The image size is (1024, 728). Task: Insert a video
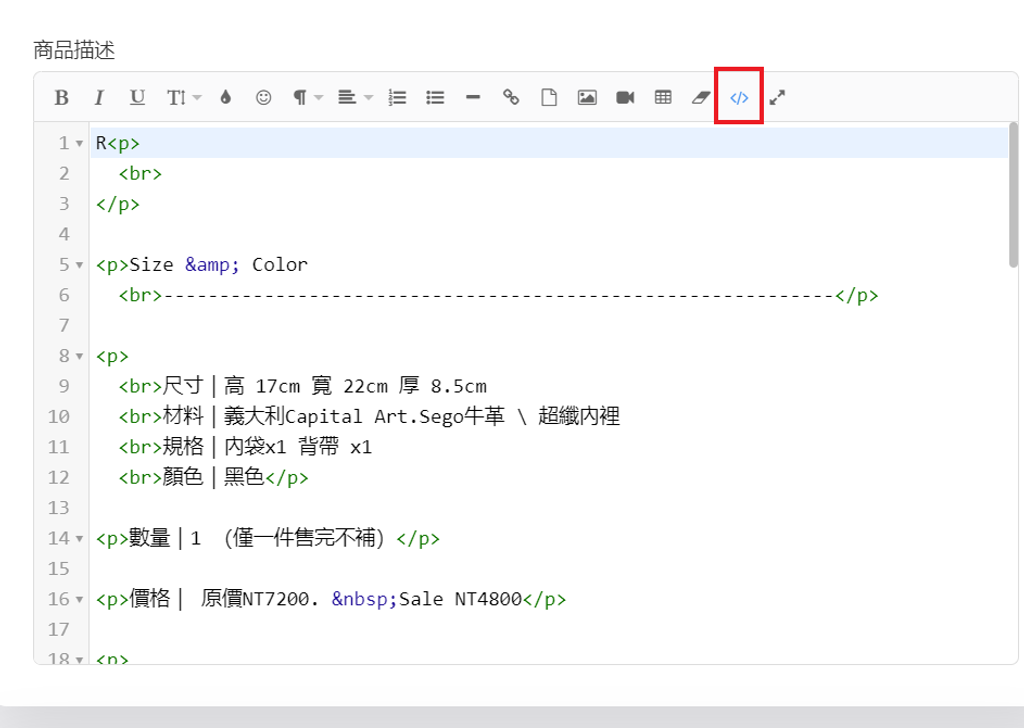[x=625, y=97]
